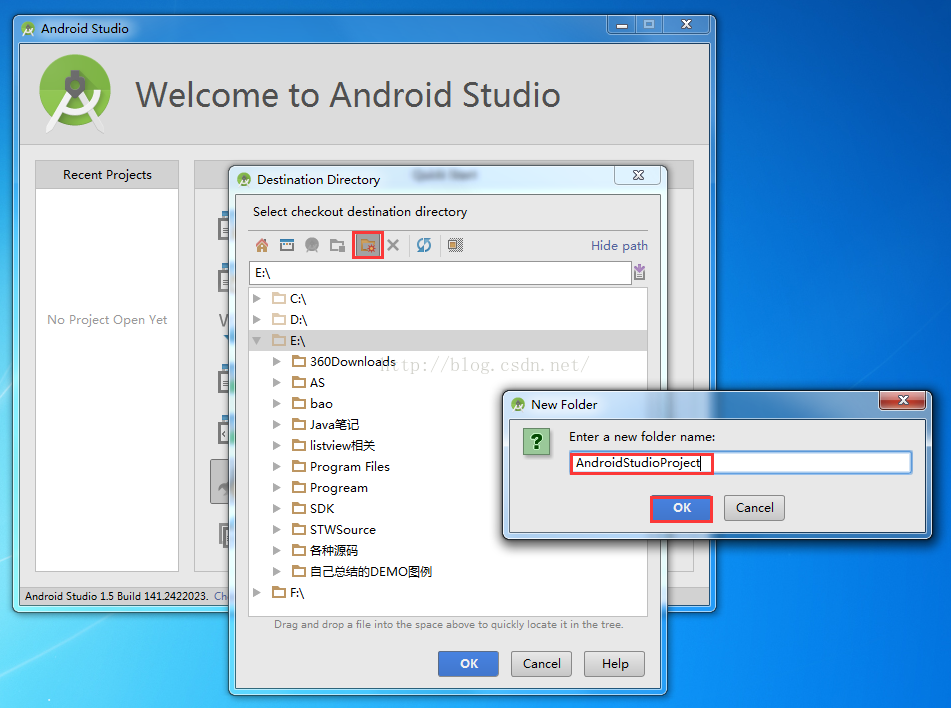This screenshot has height=708, width=951.
Task: Select the listview相关 folder
Action: pyautogui.click(x=334, y=445)
